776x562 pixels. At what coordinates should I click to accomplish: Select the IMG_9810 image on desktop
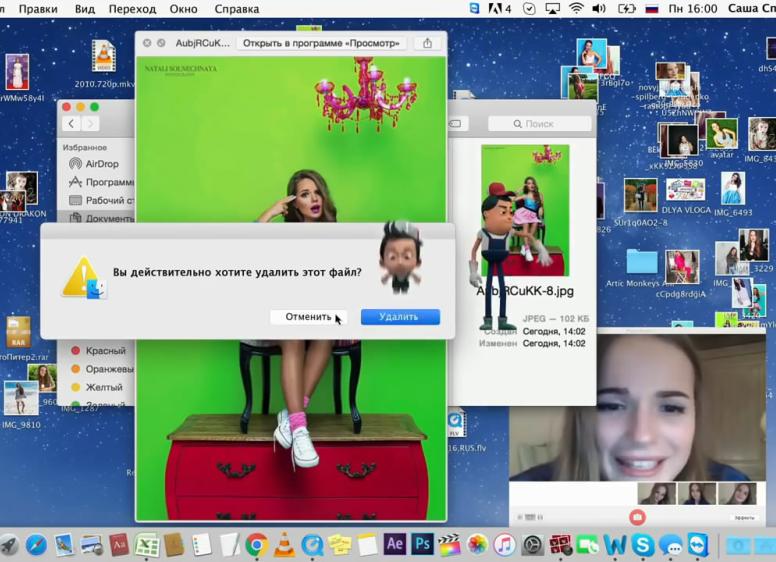(x=21, y=398)
